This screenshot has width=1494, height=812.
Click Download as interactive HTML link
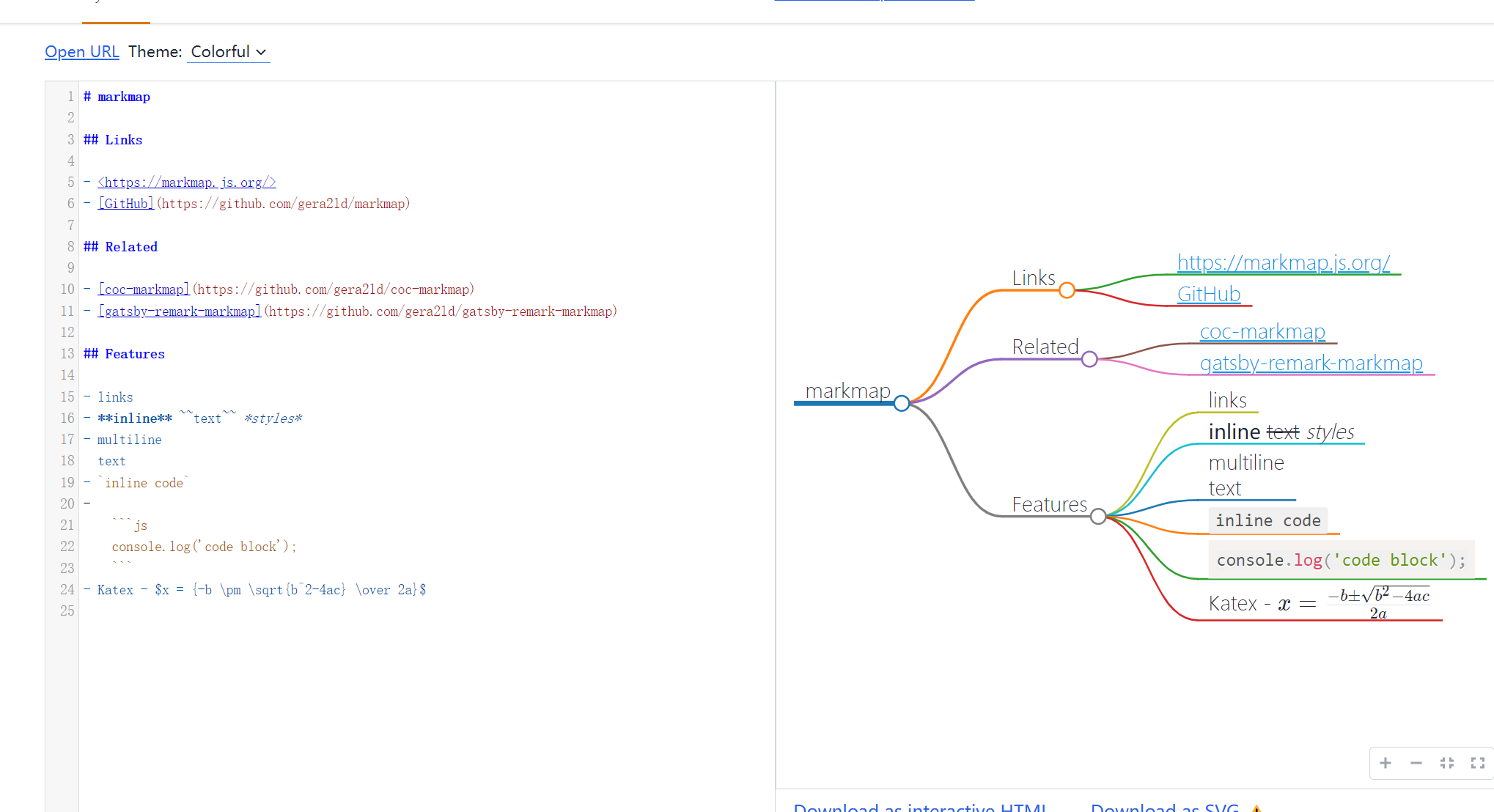click(x=919, y=807)
